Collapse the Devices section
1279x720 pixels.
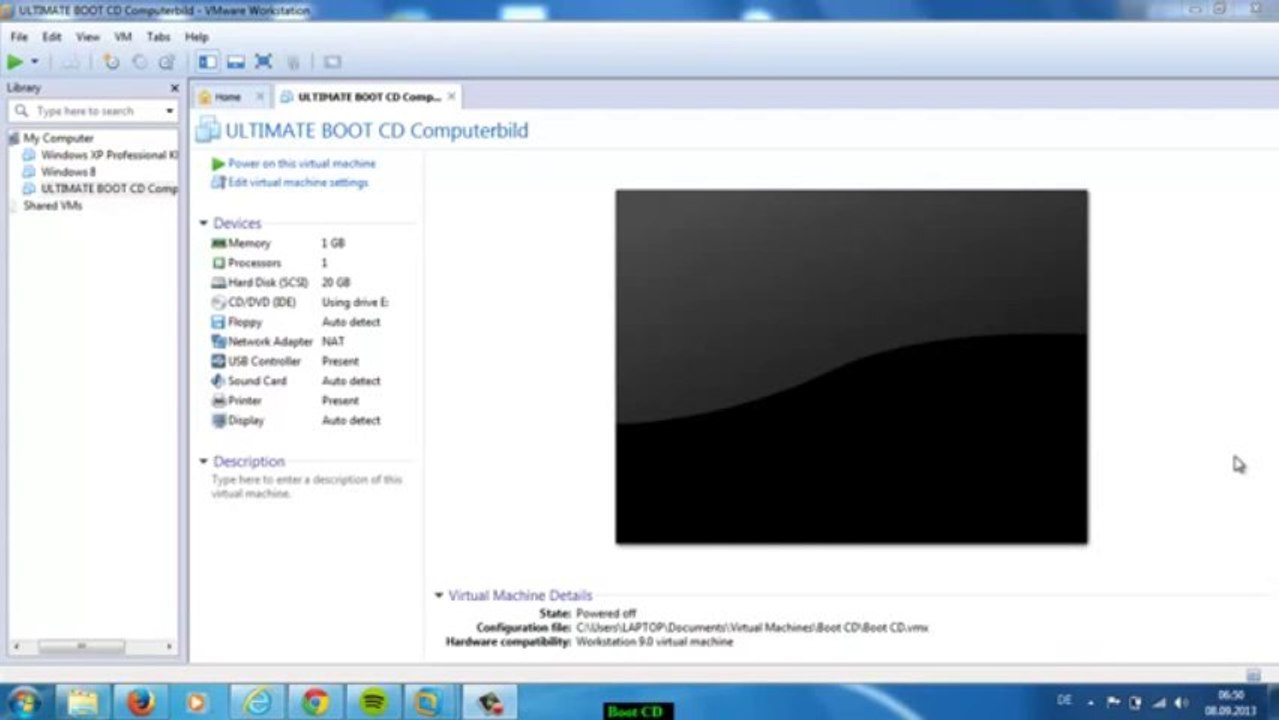pos(204,224)
